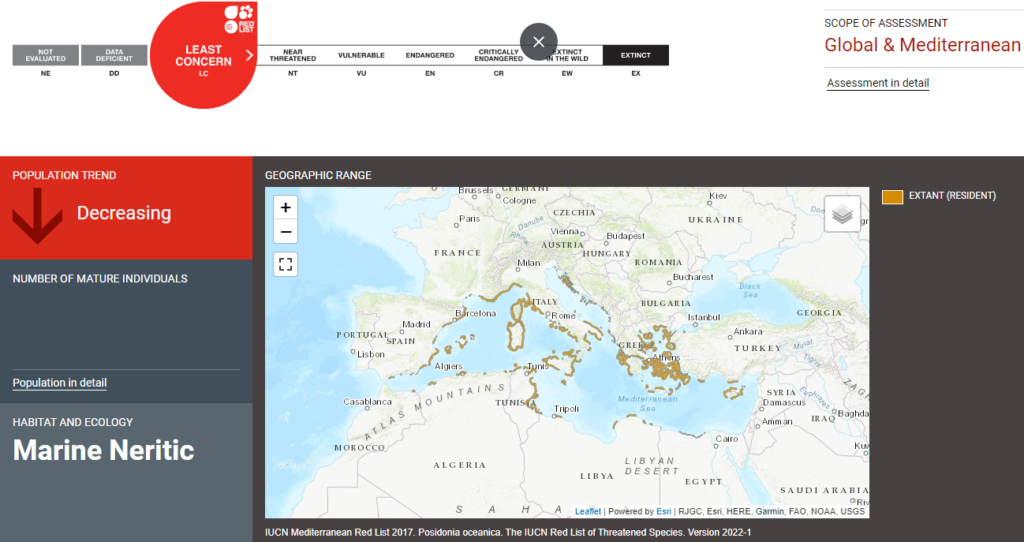This screenshot has height=542, width=1024.
Task: Select the Not Evaluated category box
Action: (x=46, y=55)
